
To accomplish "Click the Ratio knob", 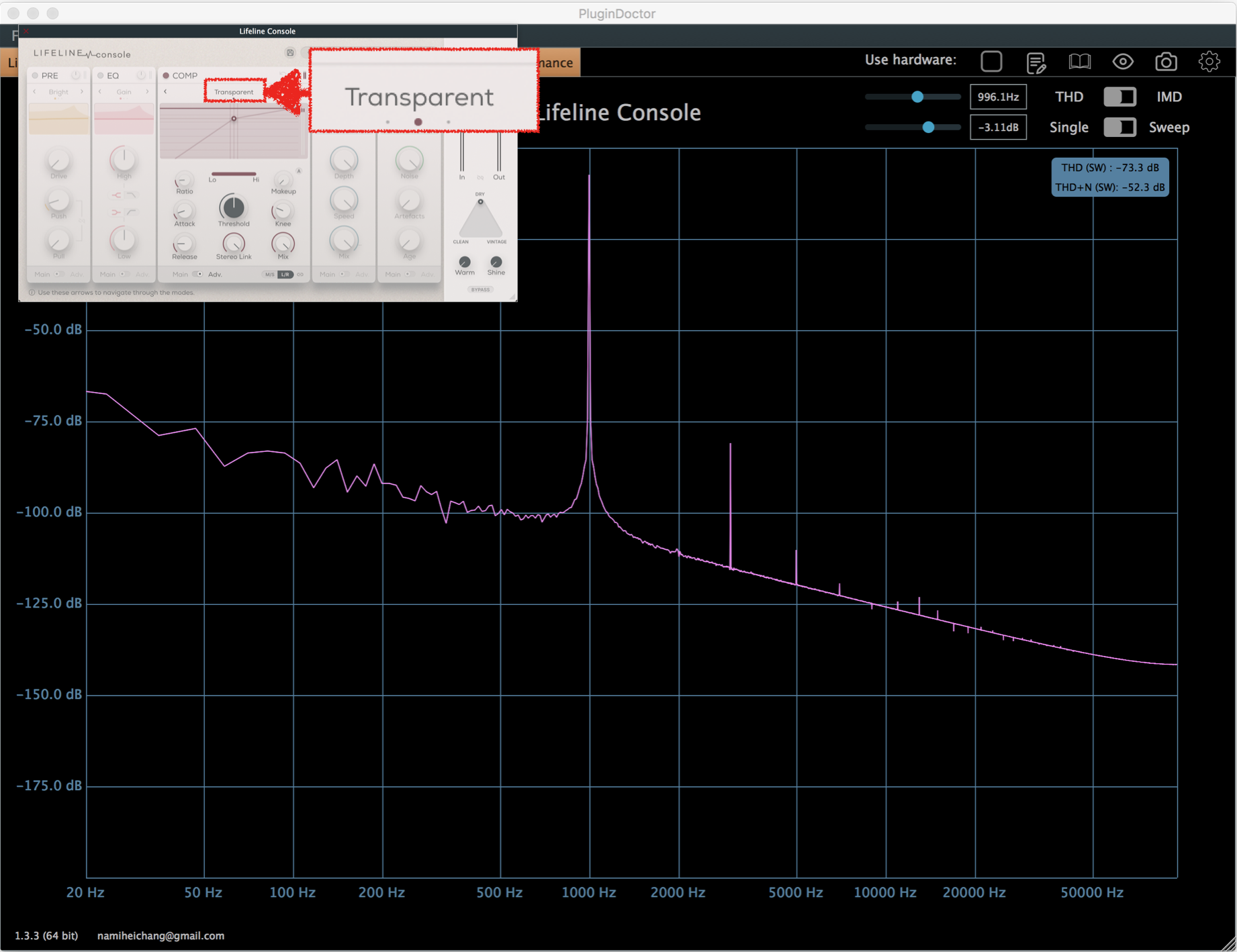I will tap(184, 179).
